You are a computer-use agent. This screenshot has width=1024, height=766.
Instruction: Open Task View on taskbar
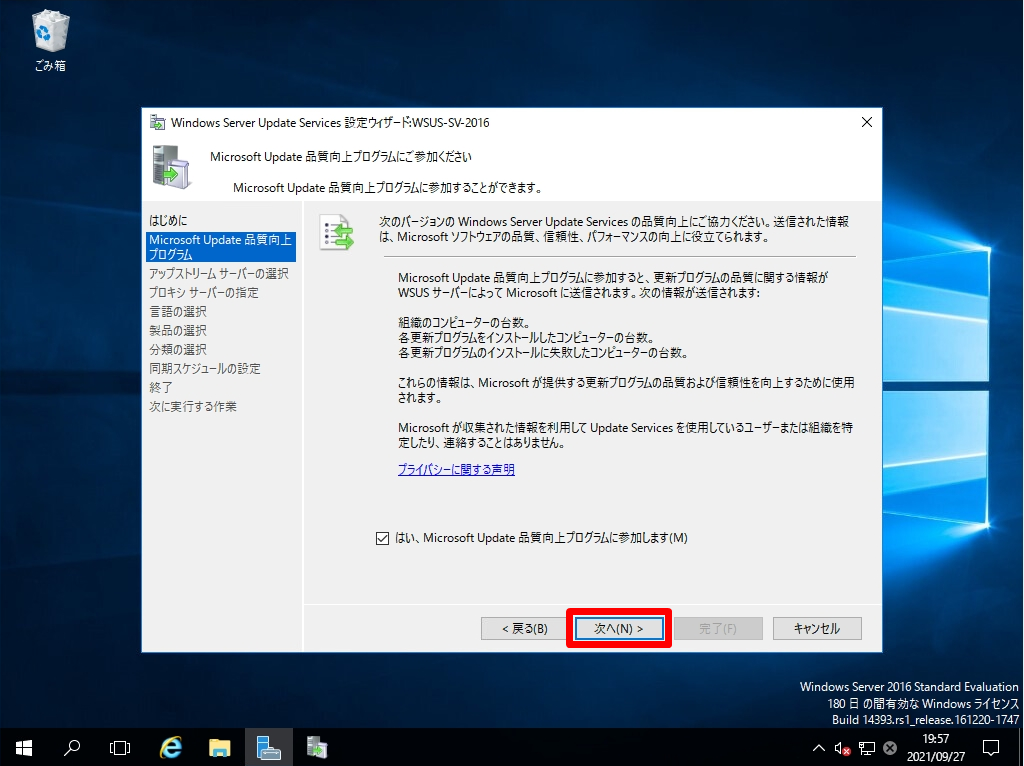120,748
